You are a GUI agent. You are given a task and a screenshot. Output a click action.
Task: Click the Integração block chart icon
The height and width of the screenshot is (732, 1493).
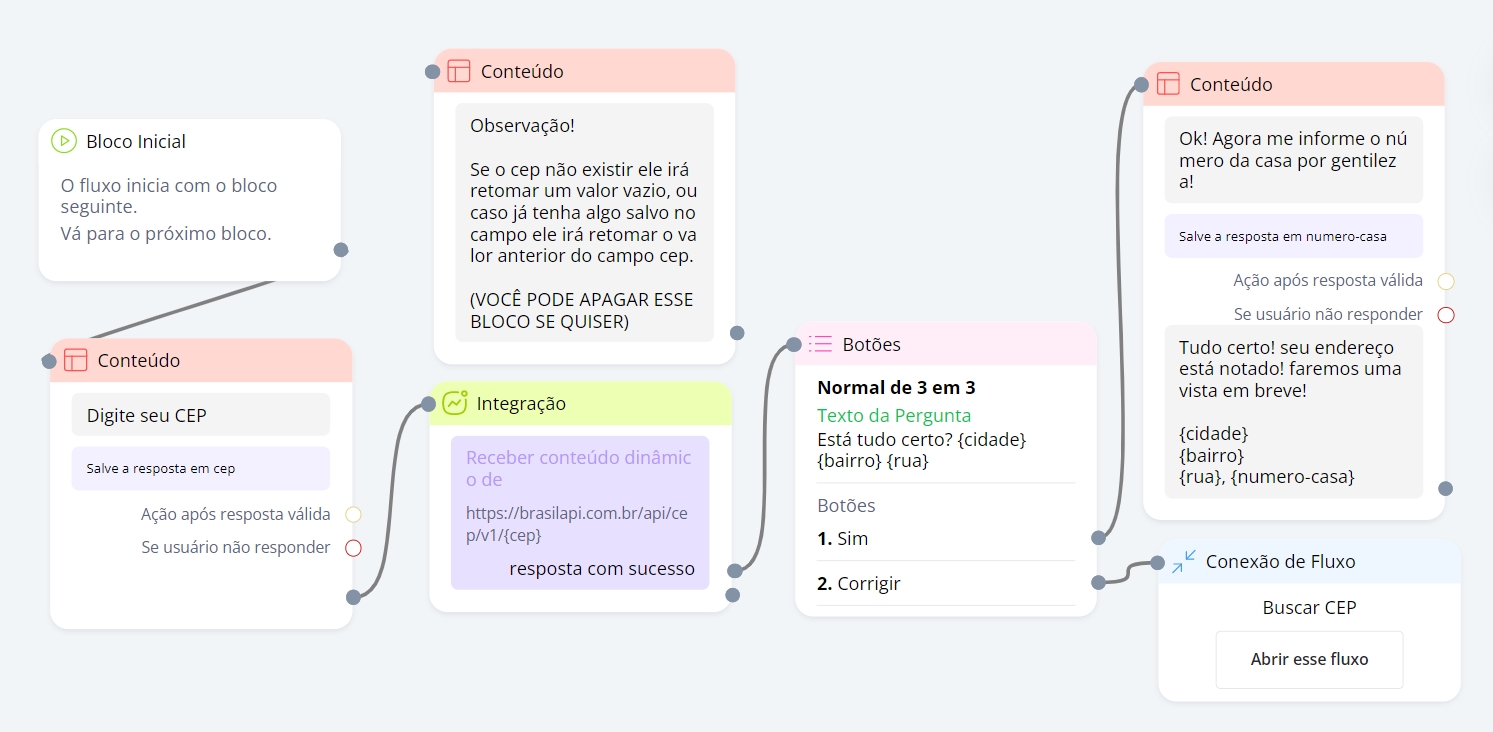pyautogui.click(x=455, y=402)
